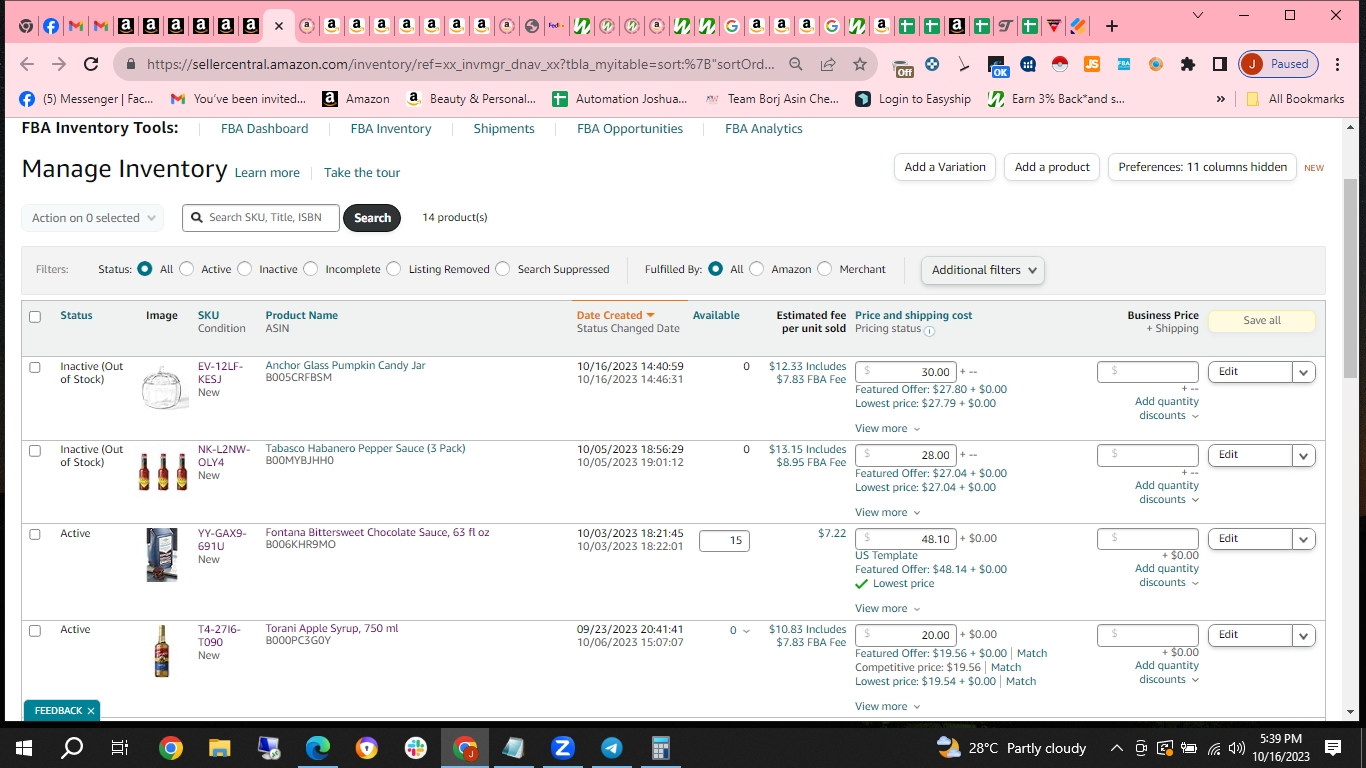This screenshot has width=1366, height=768.
Task: Open the Take the tour link
Action: (362, 173)
